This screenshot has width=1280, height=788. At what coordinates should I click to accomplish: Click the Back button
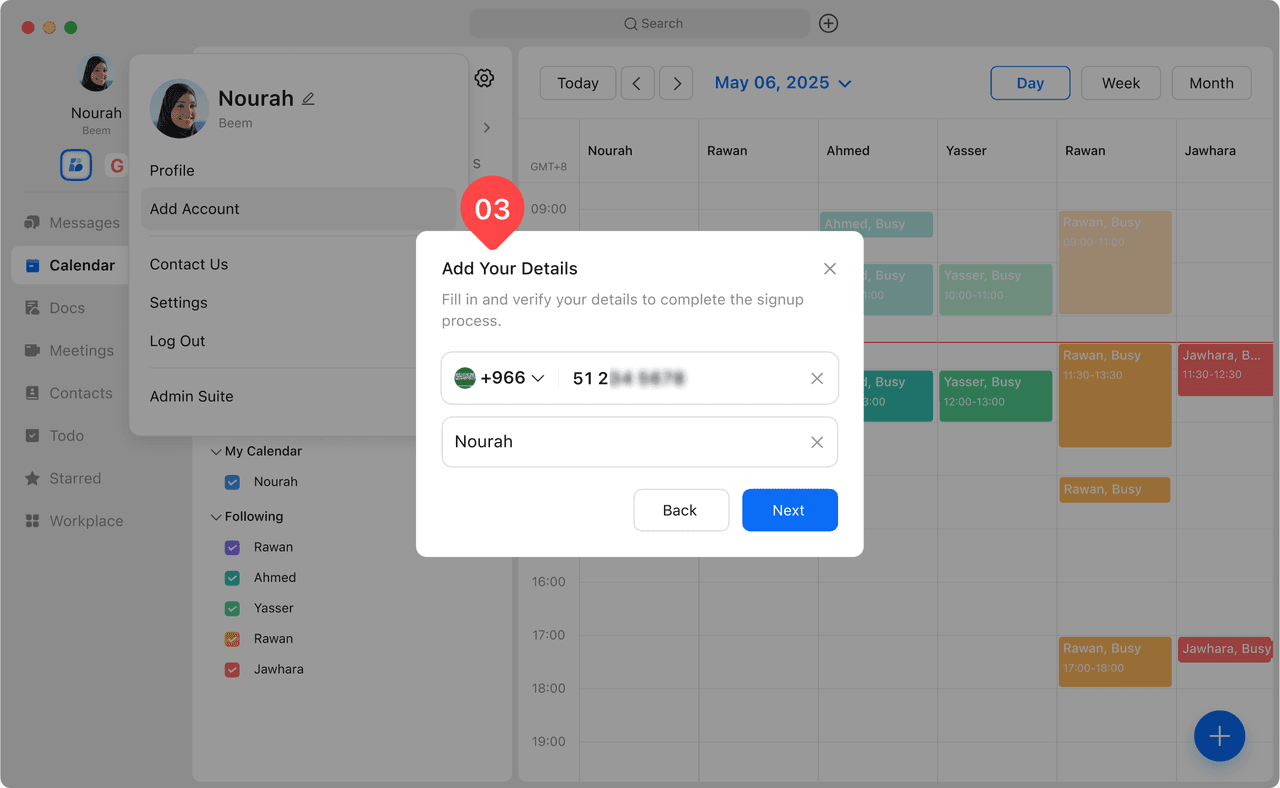680,510
